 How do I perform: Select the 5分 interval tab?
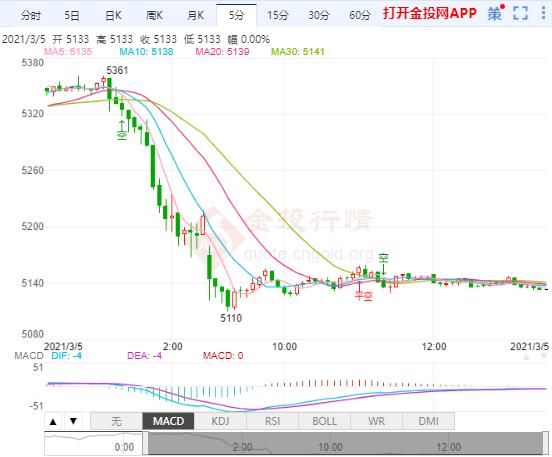(236, 15)
